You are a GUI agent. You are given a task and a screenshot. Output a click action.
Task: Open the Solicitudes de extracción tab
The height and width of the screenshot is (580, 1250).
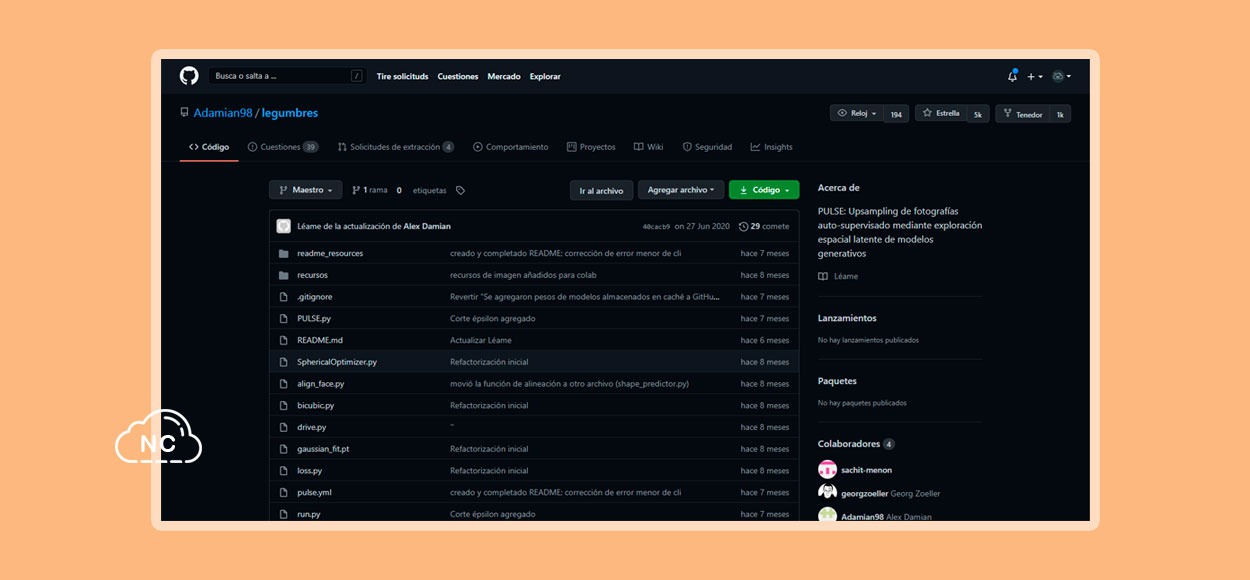coord(396,147)
